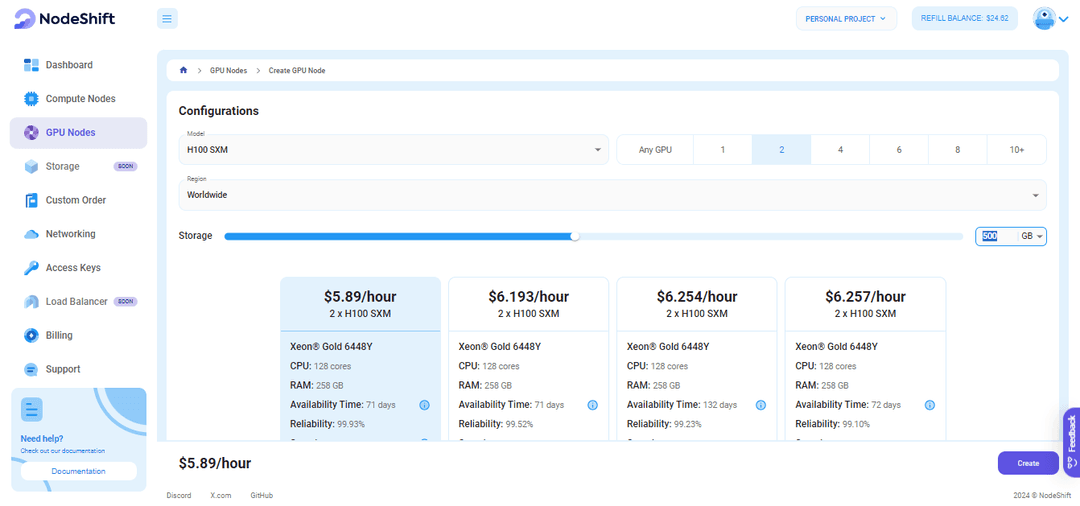The height and width of the screenshot is (506, 1080).
Task: Click the Load Balancer icon
Action: [x=31, y=302]
